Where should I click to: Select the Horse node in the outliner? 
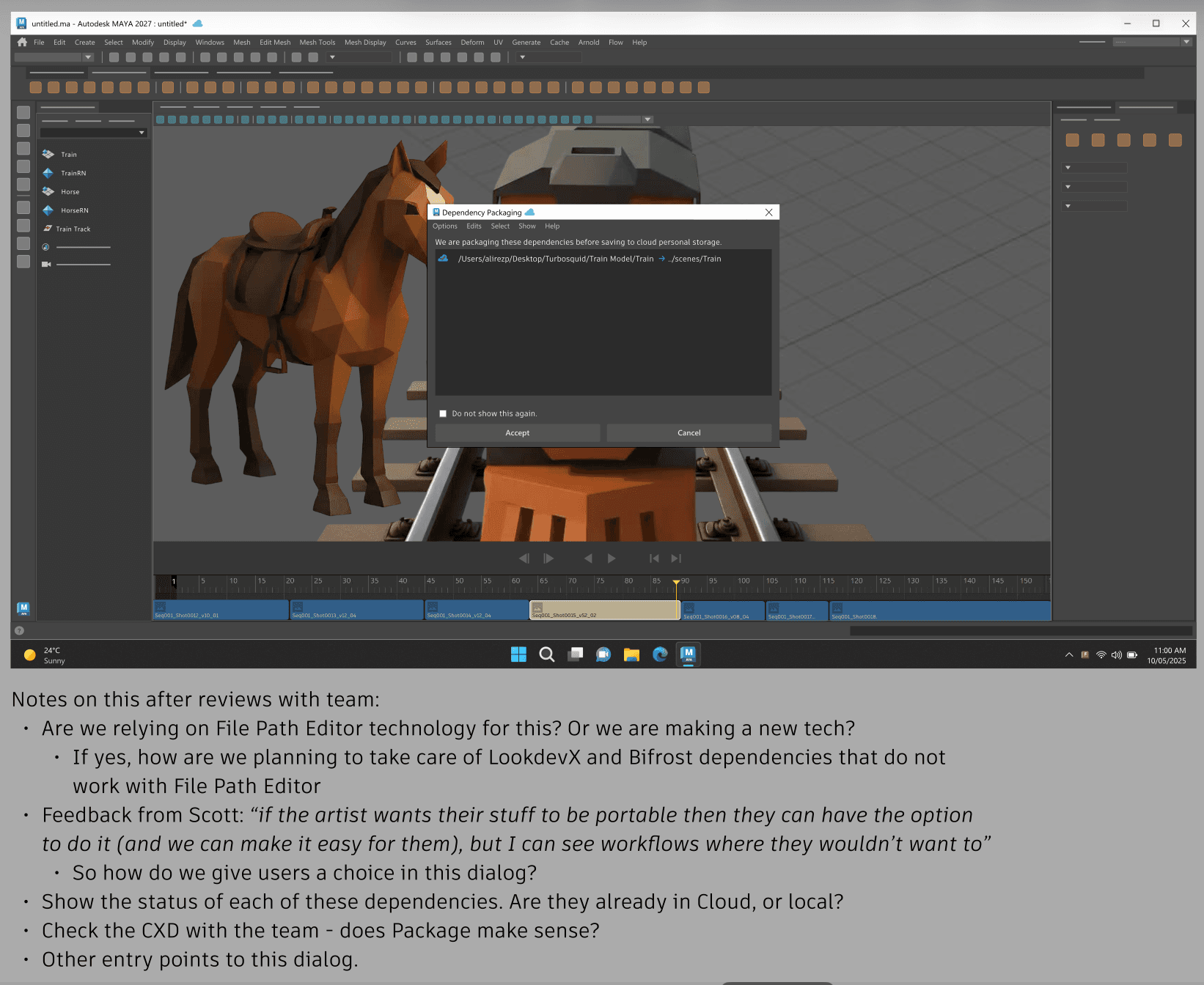pos(70,191)
